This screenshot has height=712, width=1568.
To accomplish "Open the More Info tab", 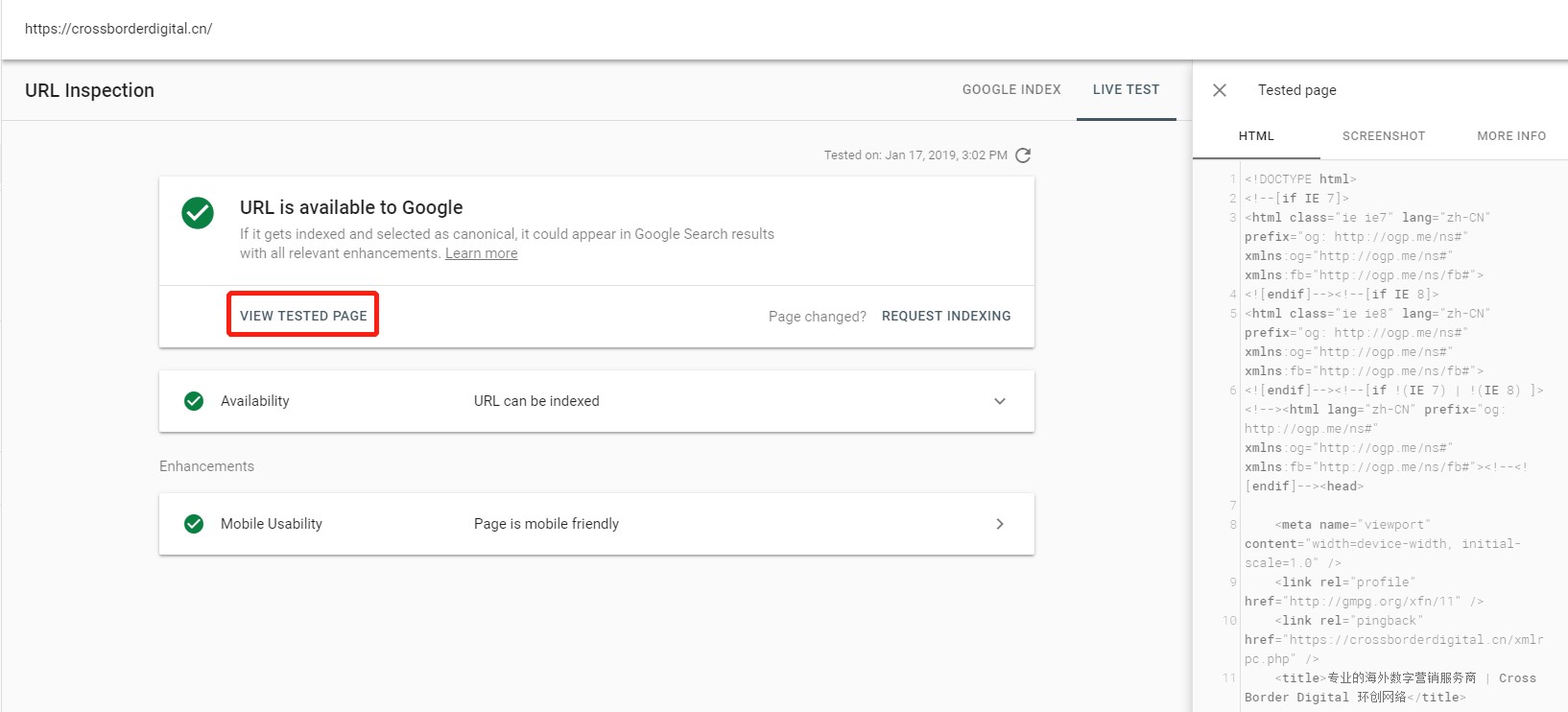I will [1510, 136].
